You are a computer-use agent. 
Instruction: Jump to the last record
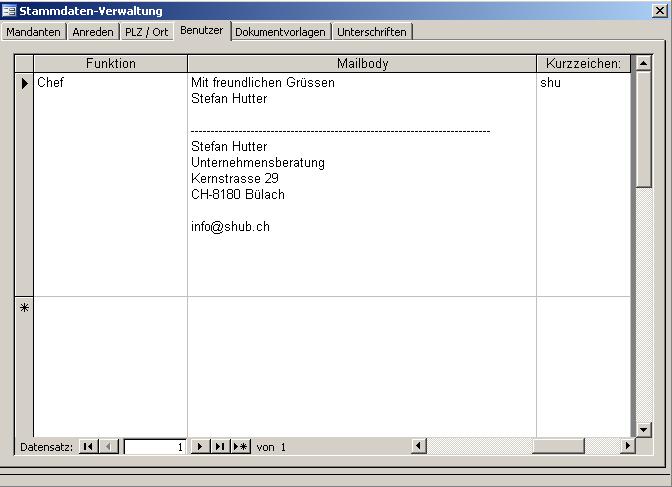coord(219,447)
